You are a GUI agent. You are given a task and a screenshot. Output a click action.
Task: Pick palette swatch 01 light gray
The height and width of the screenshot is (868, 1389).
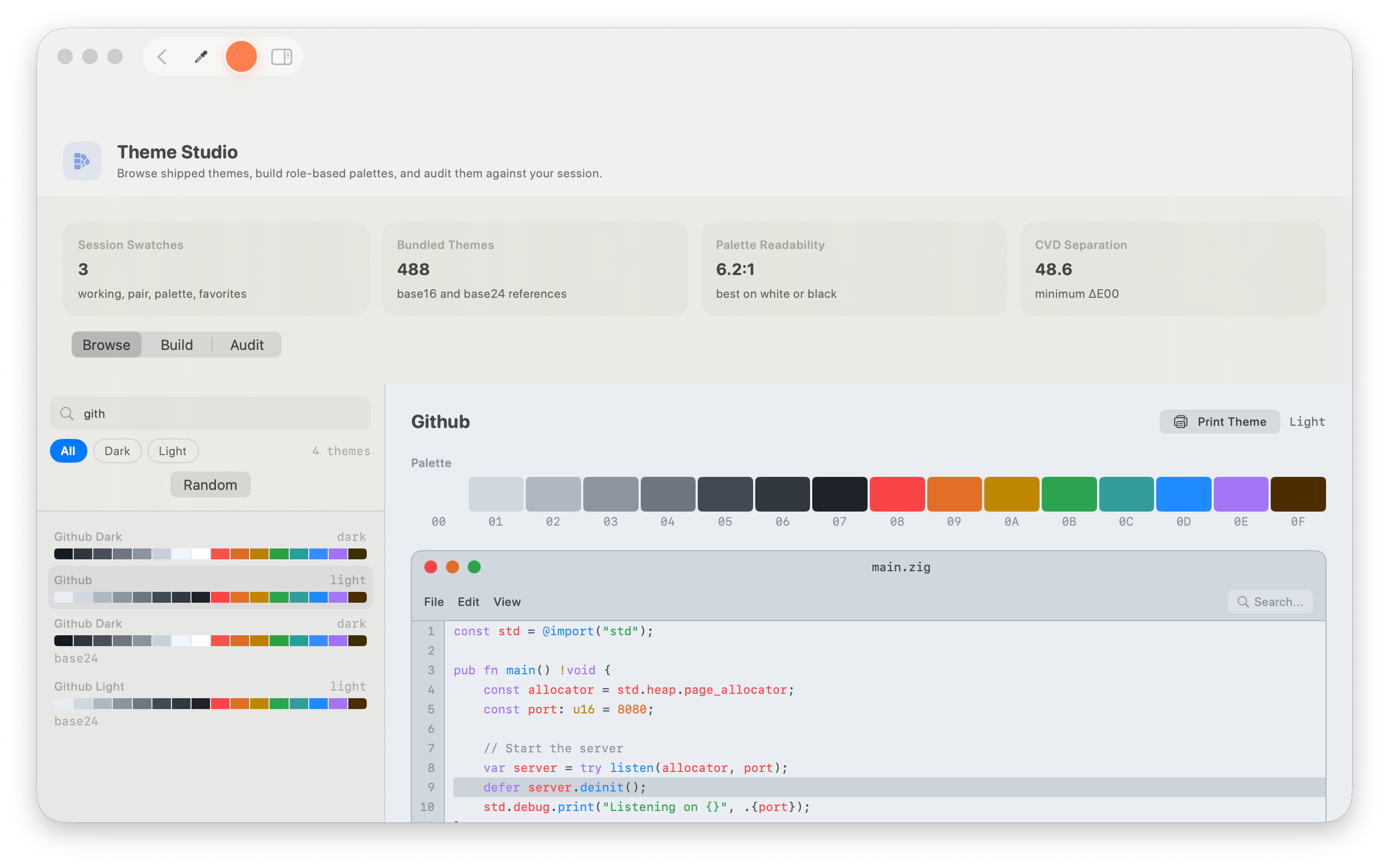point(496,494)
